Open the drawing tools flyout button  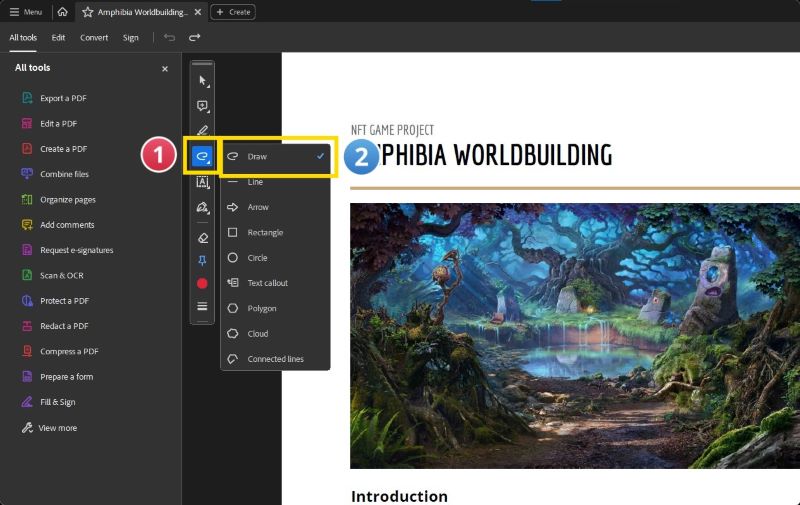click(202, 156)
